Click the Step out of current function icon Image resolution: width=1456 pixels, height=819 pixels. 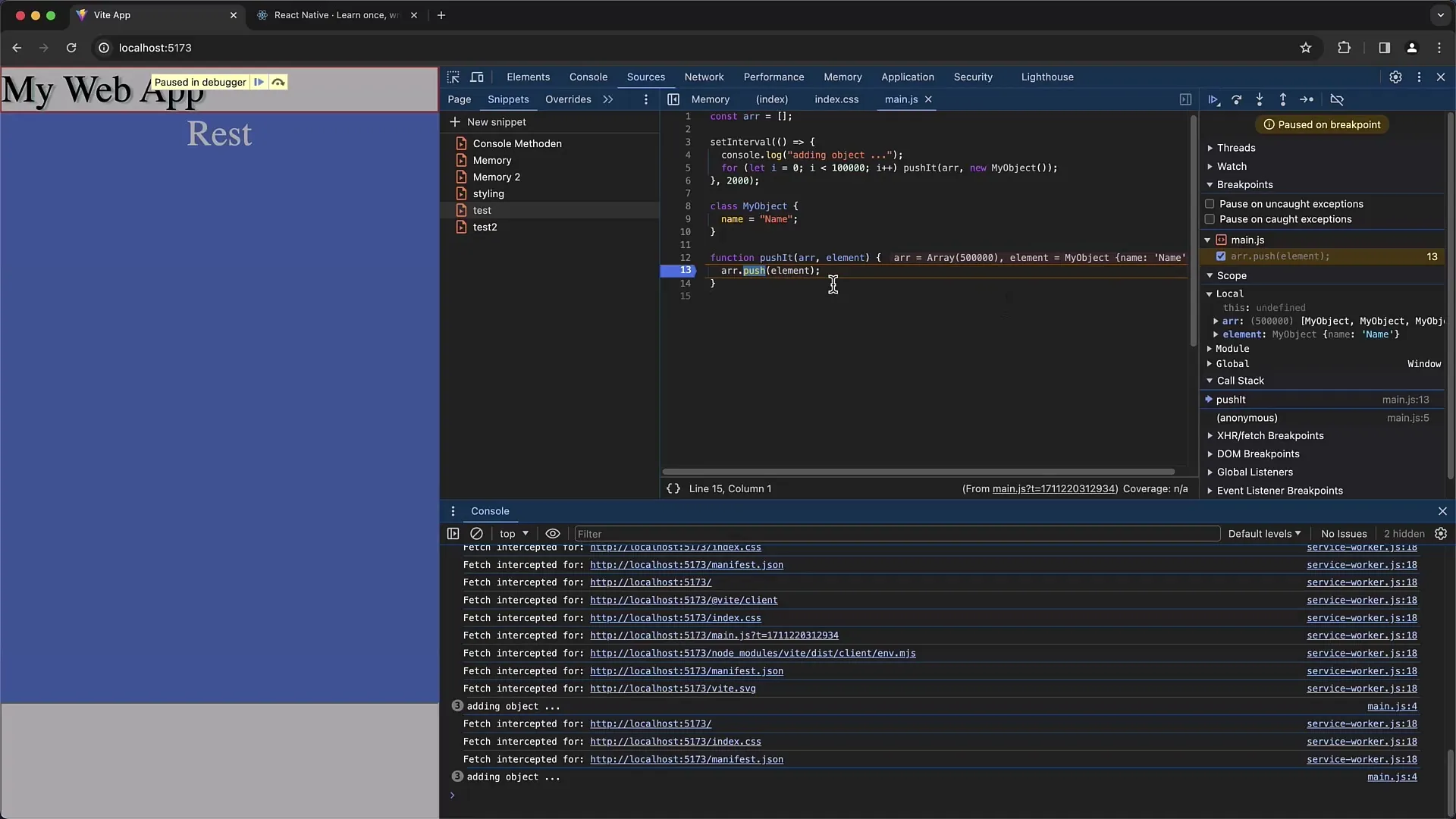(1282, 99)
